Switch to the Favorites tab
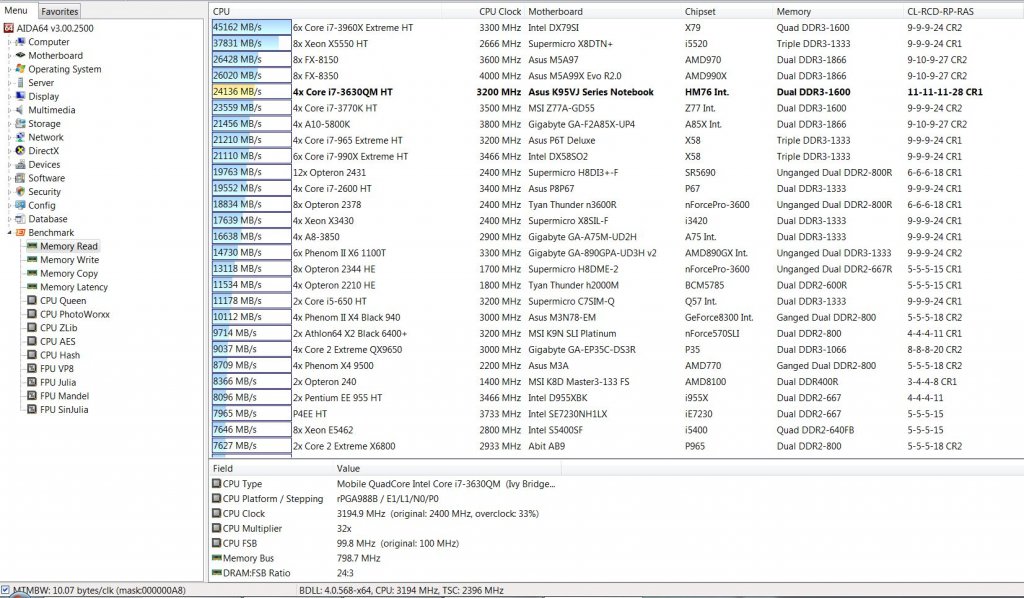 [x=59, y=11]
